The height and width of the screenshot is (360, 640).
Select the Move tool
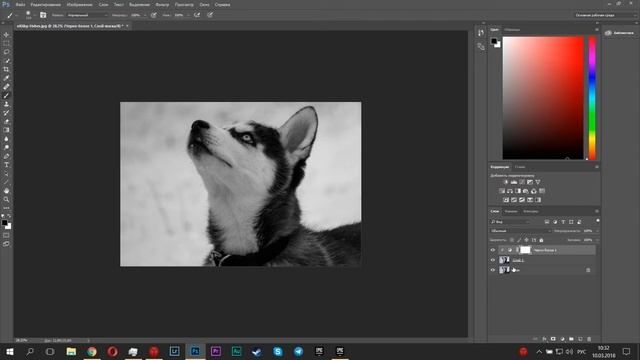tap(6, 35)
